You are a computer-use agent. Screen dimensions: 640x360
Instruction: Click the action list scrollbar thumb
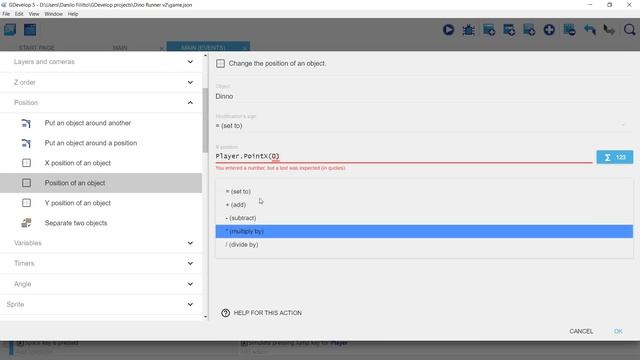click(x=205, y=120)
